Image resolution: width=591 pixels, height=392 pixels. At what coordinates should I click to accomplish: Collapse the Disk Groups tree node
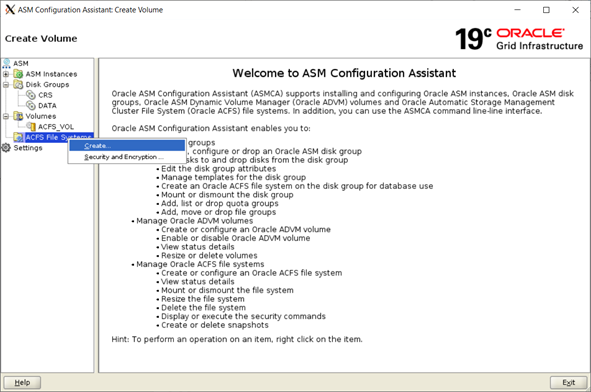click(x=6, y=84)
